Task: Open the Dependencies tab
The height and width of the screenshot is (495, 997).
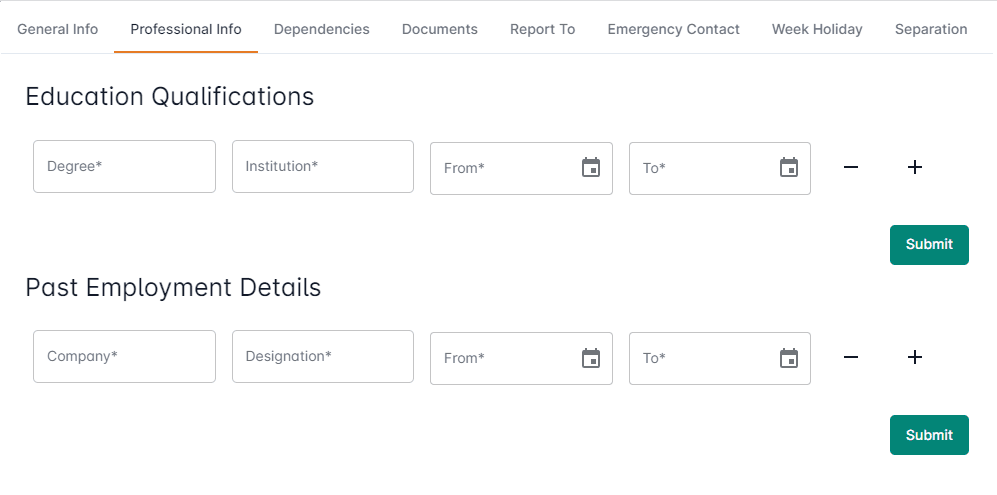Action: pyautogui.click(x=321, y=29)
